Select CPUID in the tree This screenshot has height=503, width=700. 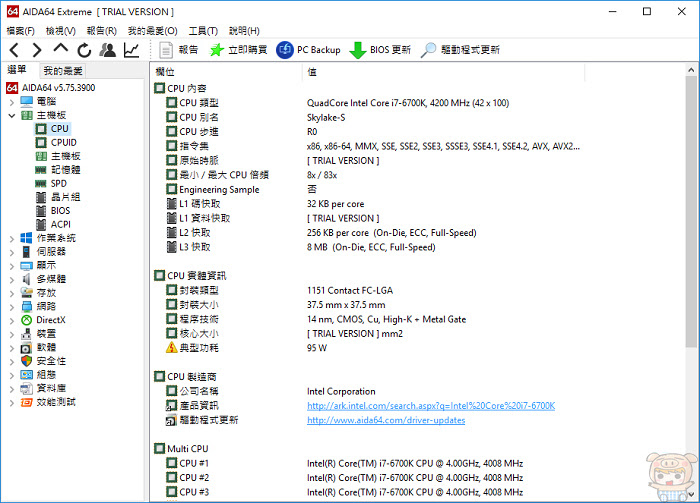[56, 142]
